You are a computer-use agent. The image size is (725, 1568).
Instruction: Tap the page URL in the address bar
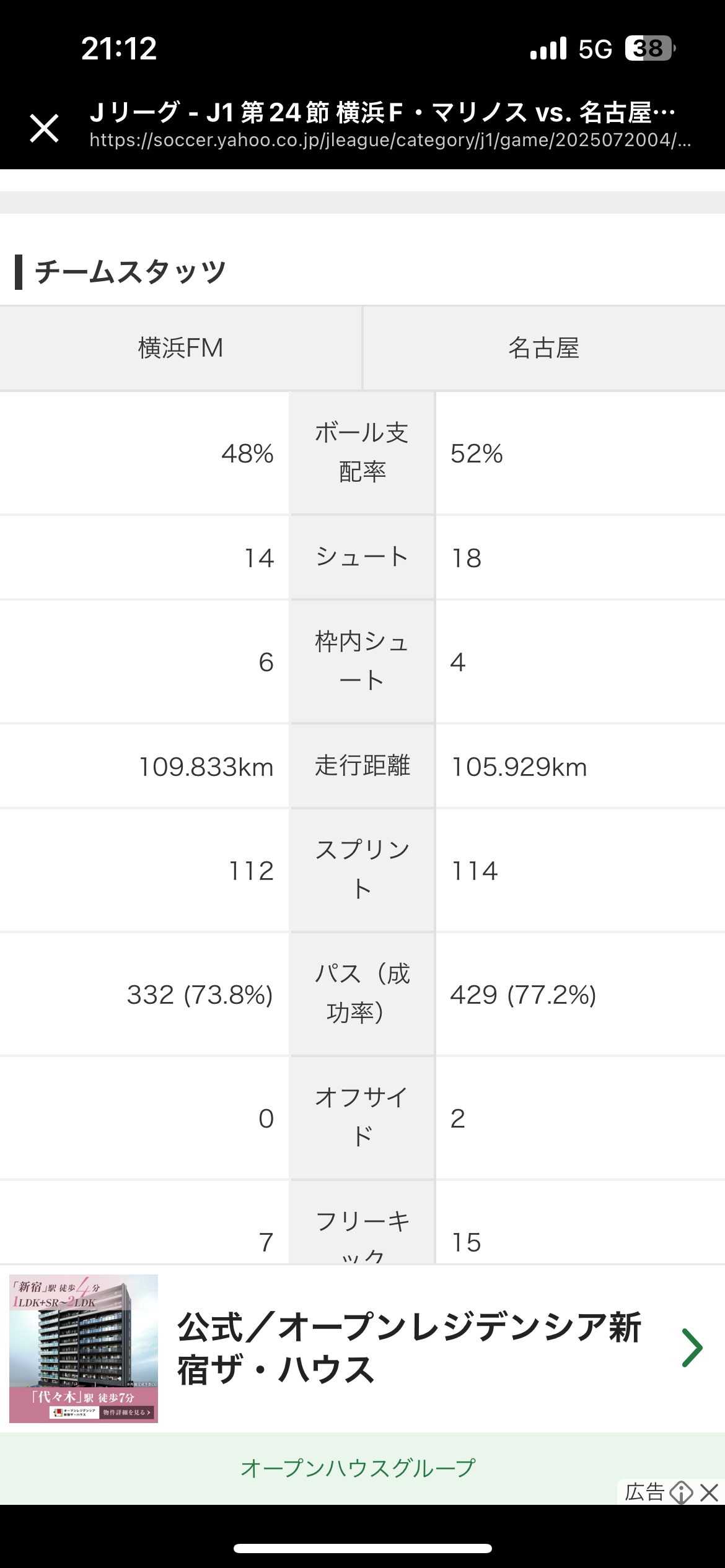(390, 140)
